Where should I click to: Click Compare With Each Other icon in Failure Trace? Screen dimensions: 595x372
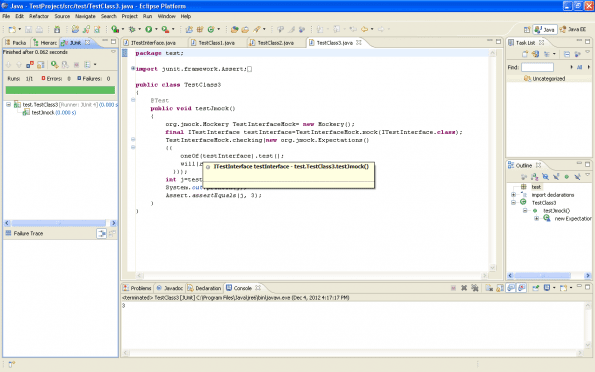(x=112, y=233)
